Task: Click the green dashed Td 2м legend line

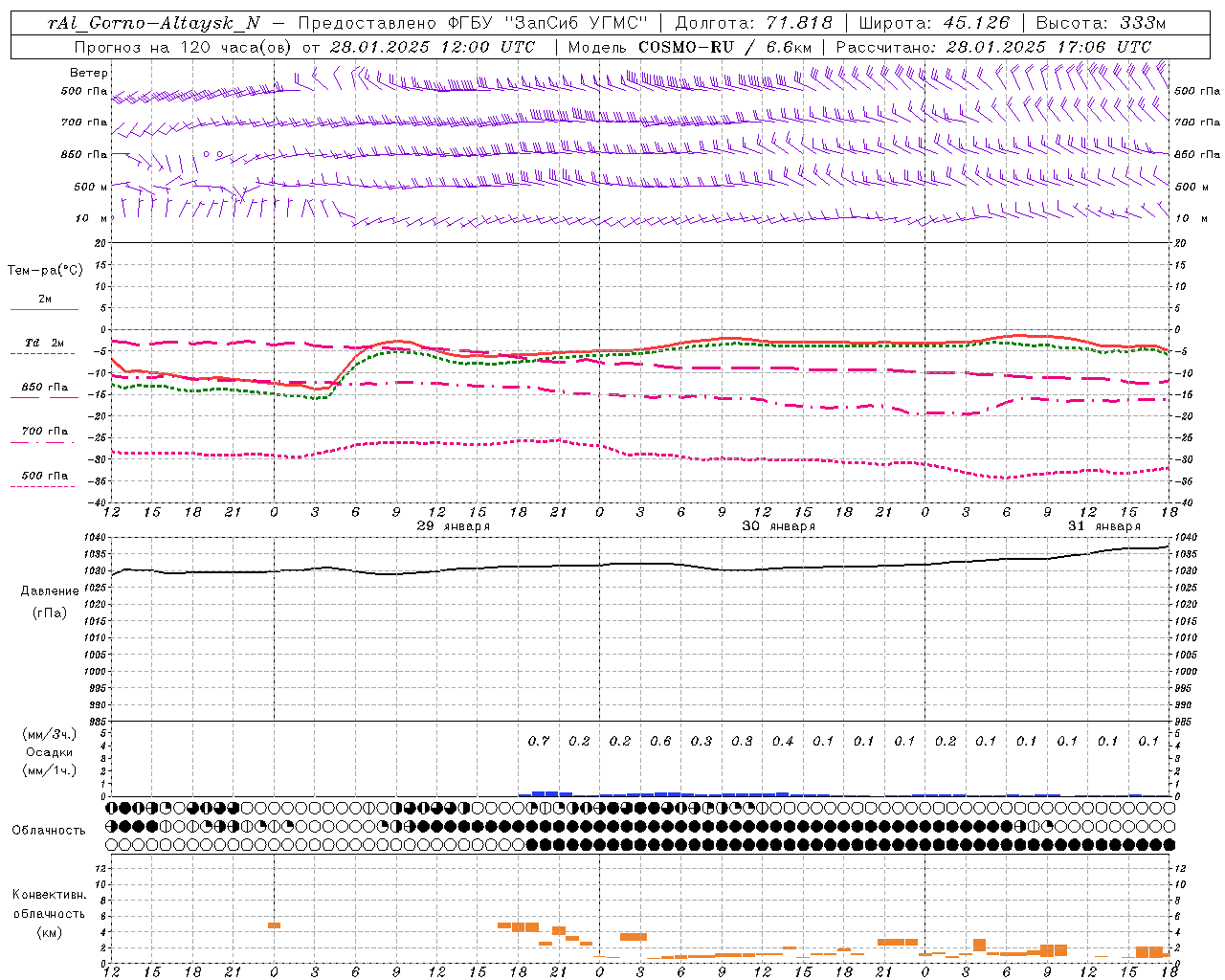Action: [x=42, y=353]
